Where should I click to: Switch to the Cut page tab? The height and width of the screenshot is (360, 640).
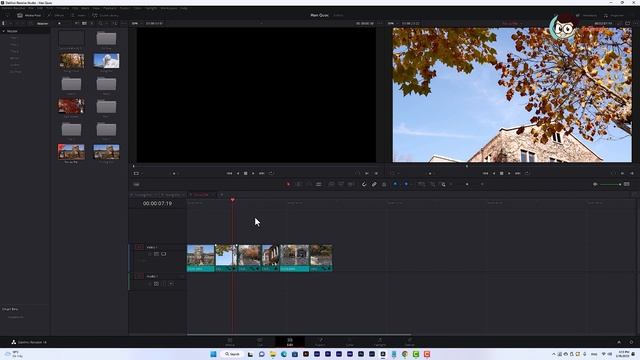[260, 342]
